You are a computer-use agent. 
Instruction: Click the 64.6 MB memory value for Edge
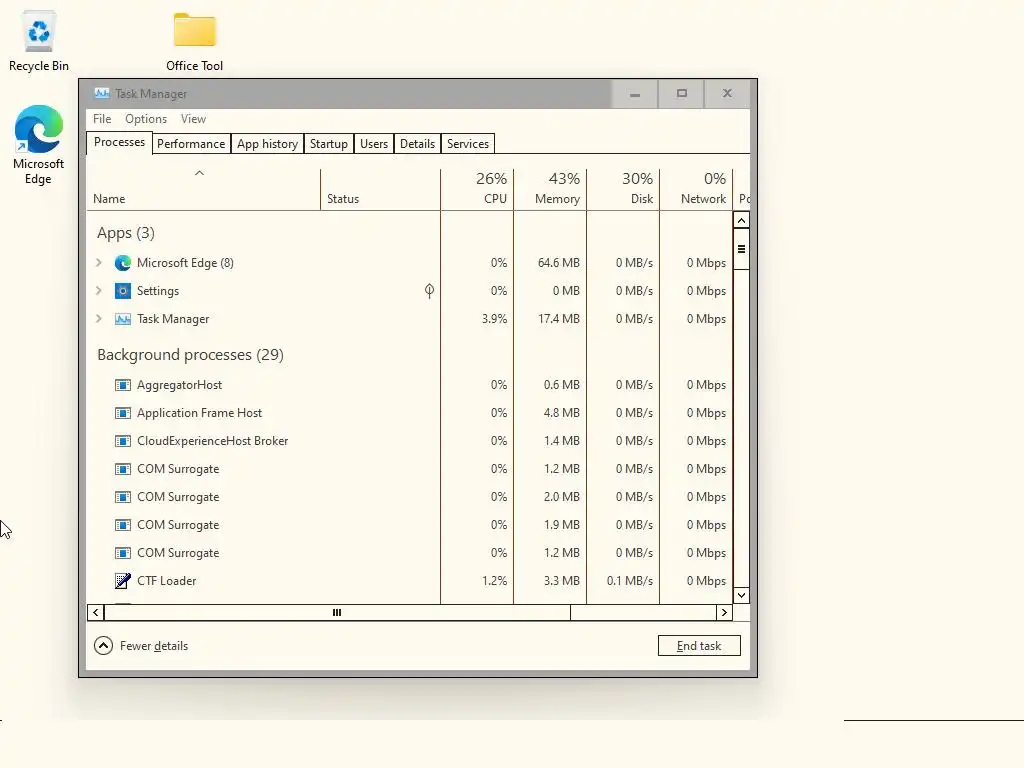[558, 263]
